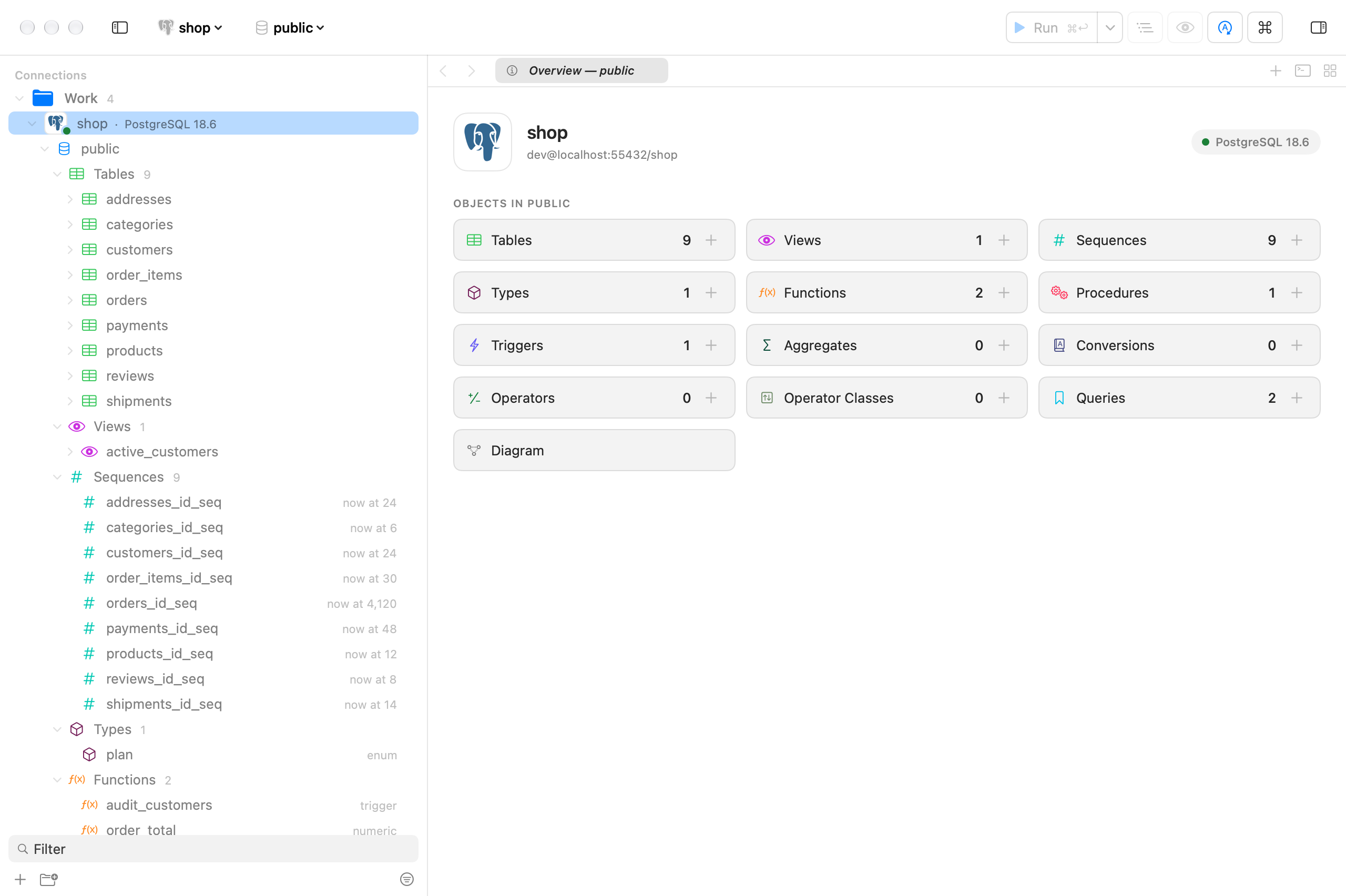Image resolution: width=1346 pixels, height=896 pixels.
Task: Open sidebar filter options icon
Action: (407, 879)
